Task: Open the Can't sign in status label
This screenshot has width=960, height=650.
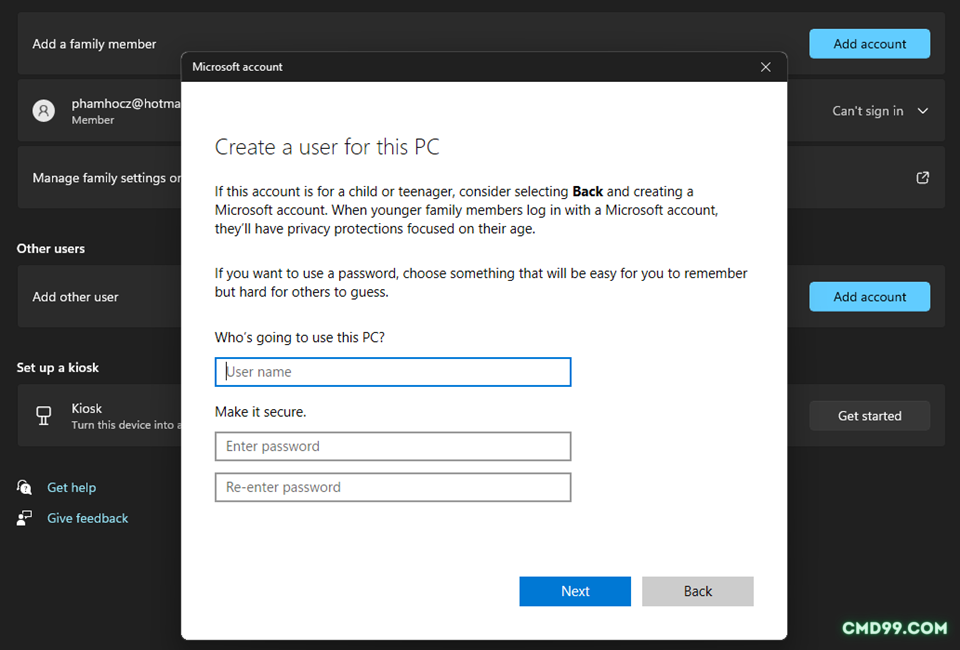Action: tap(868, 111)
